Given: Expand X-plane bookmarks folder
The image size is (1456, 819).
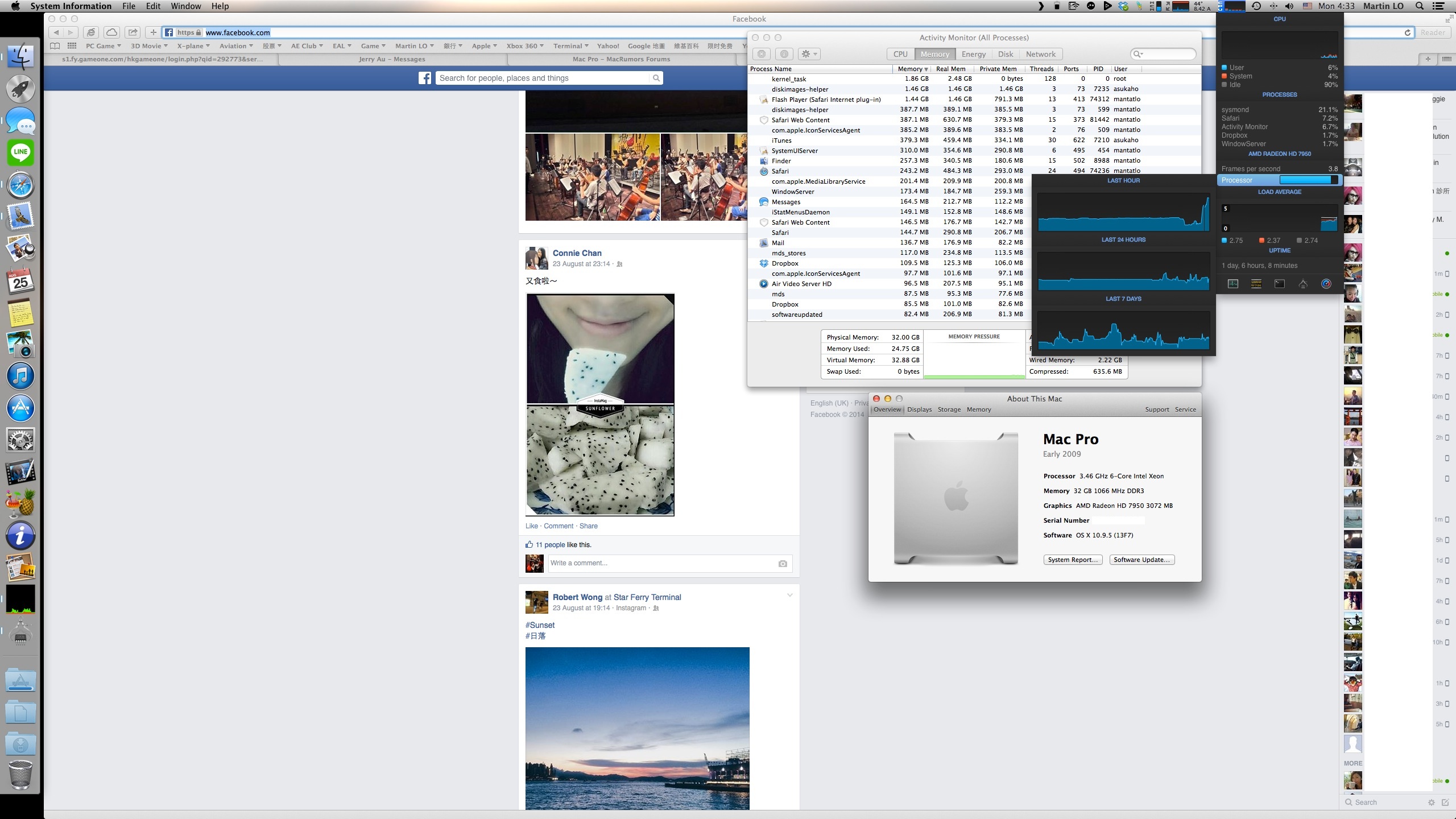Looking at the screenshot, I should pyautogui.click(x=193, y=46).
